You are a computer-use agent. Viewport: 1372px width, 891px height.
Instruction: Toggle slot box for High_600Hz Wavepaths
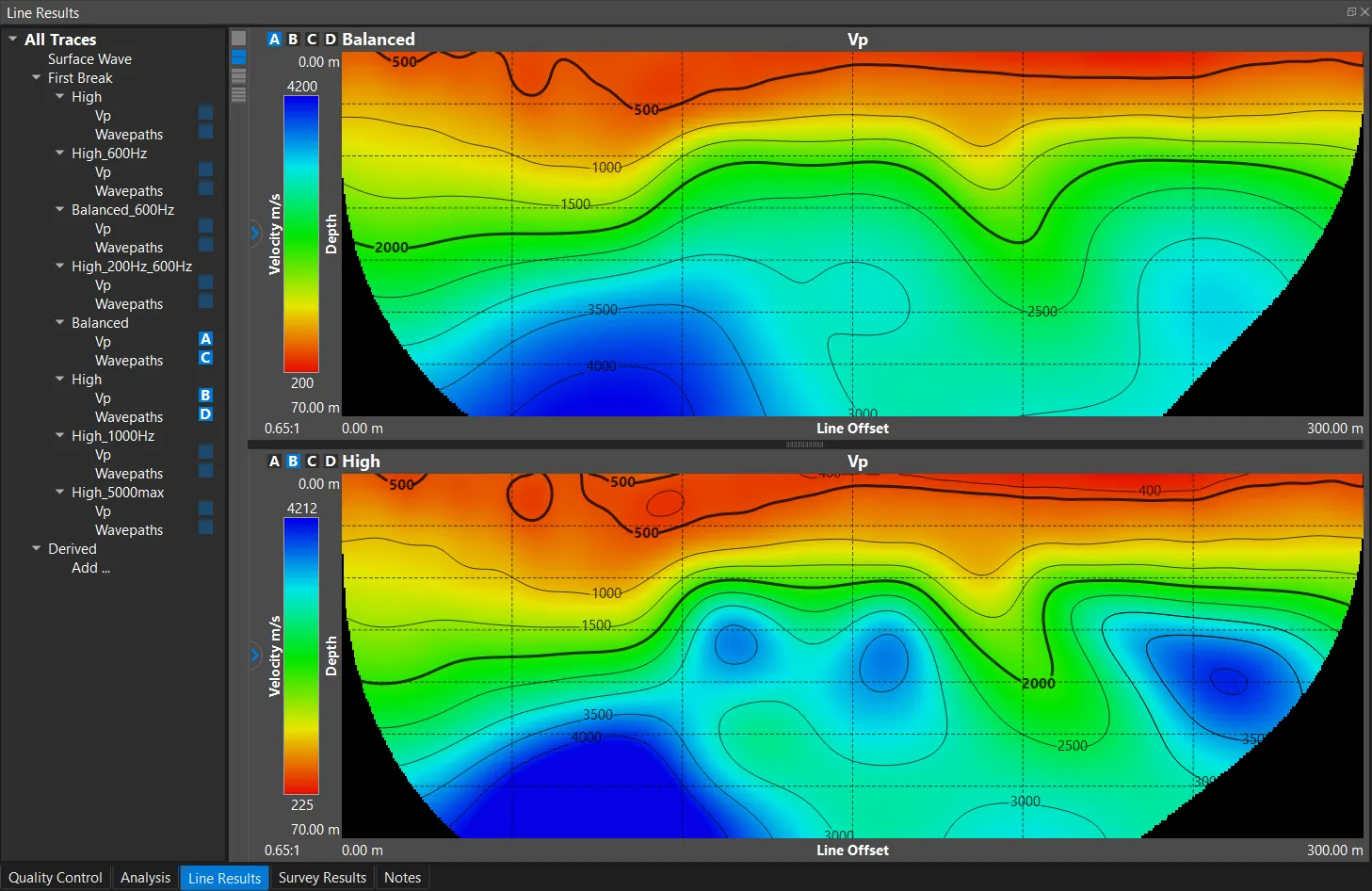205,188
